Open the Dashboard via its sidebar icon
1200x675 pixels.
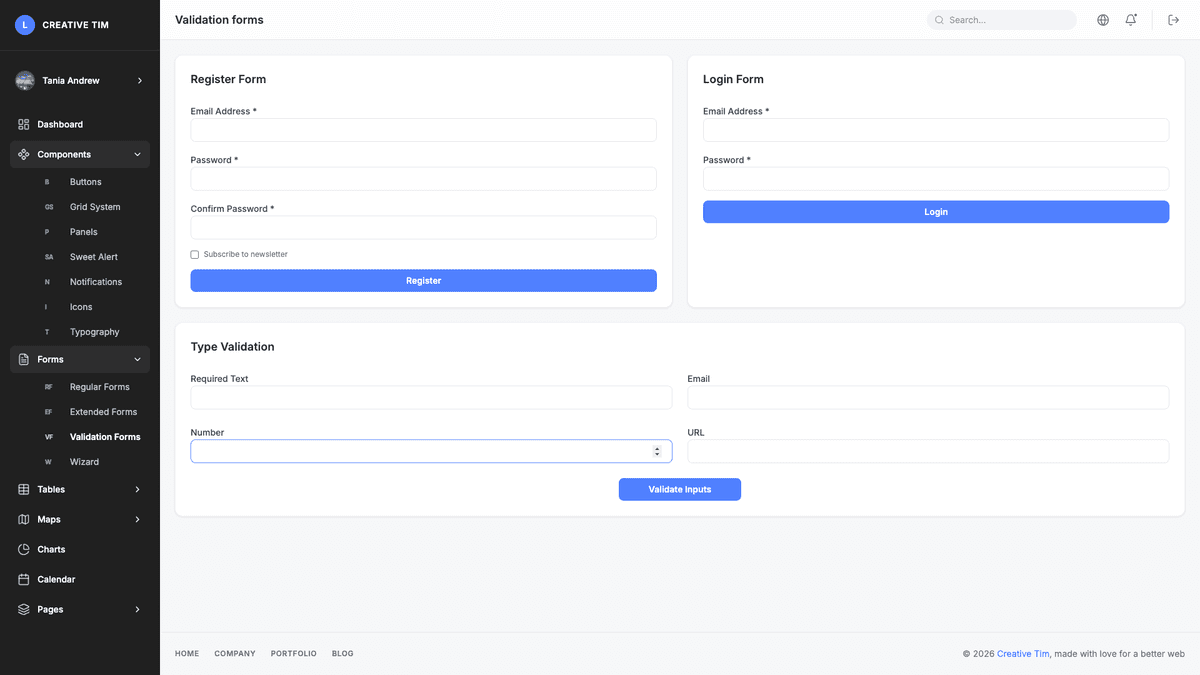tap(22, 123)
